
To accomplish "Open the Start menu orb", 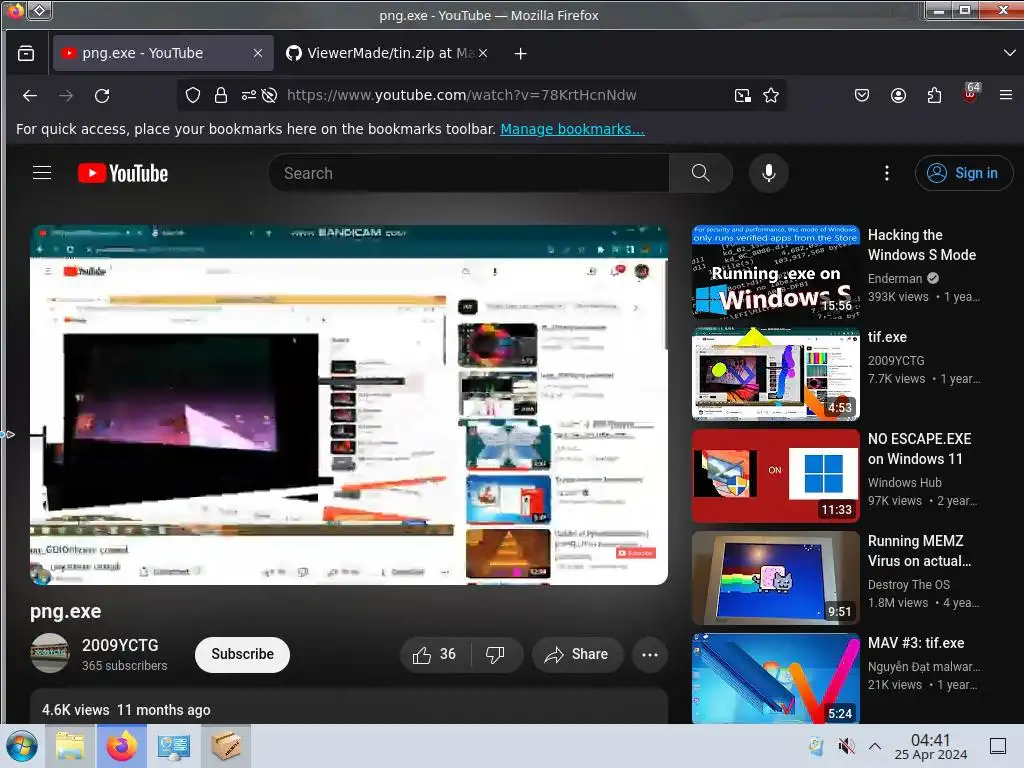I will click(x=22, y=746).
